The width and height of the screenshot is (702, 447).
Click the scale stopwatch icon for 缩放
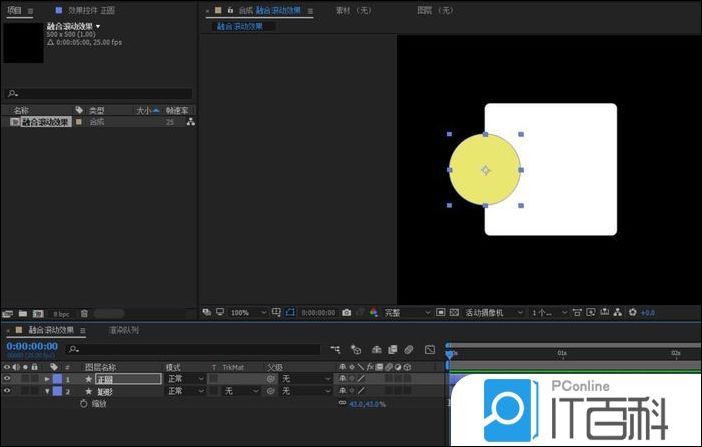tap(84, 404)
